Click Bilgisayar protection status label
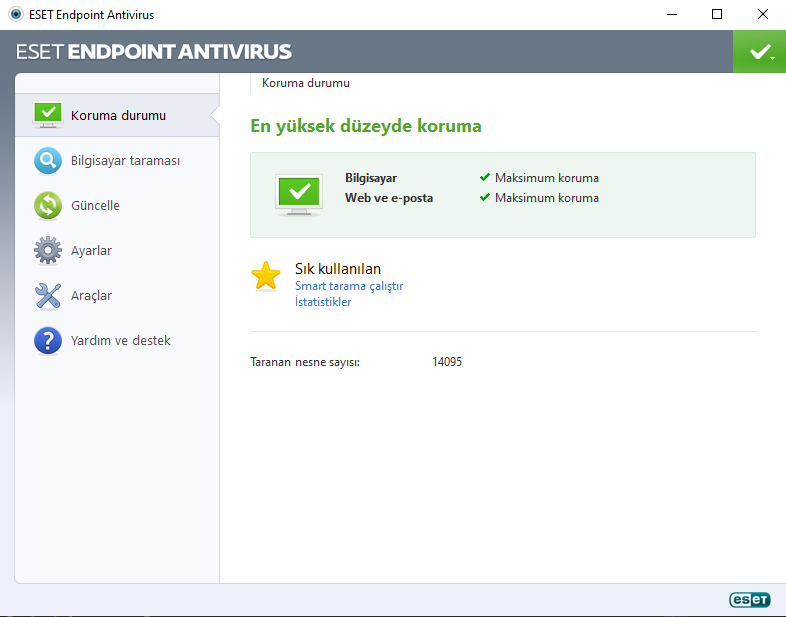Screen dimensions: 786x617 point(371,178)
